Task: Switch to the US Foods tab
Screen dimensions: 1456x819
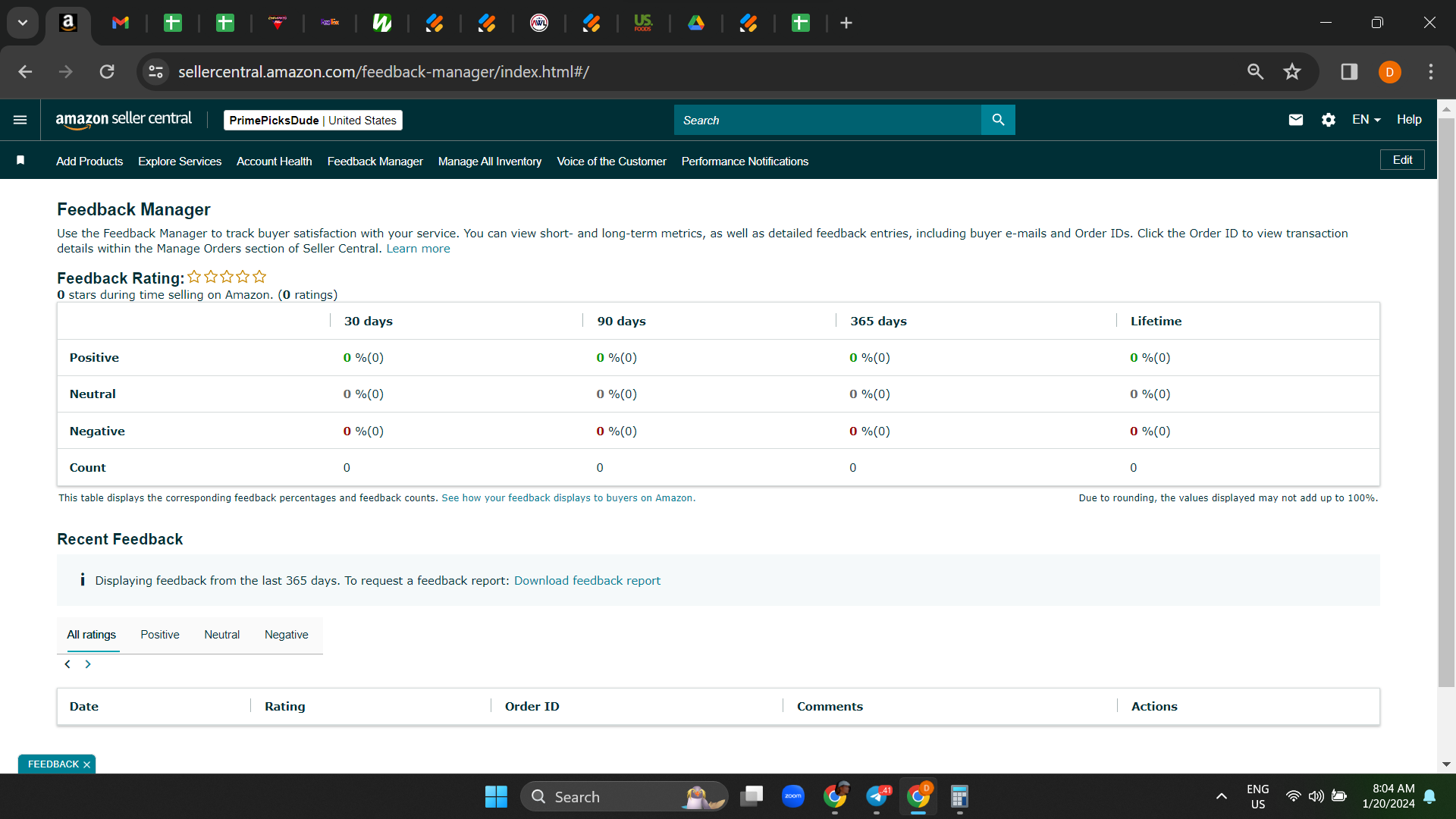Action: point(643,23)
